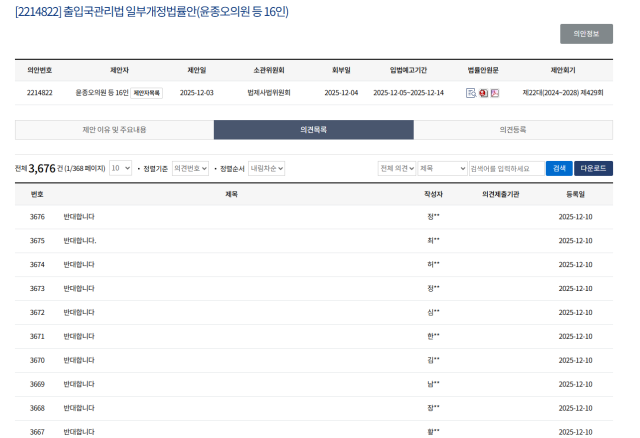Click the 의안번호 value 2214822 cell
Viewport: 640px width, 438px height.
(x=40, y=93)
